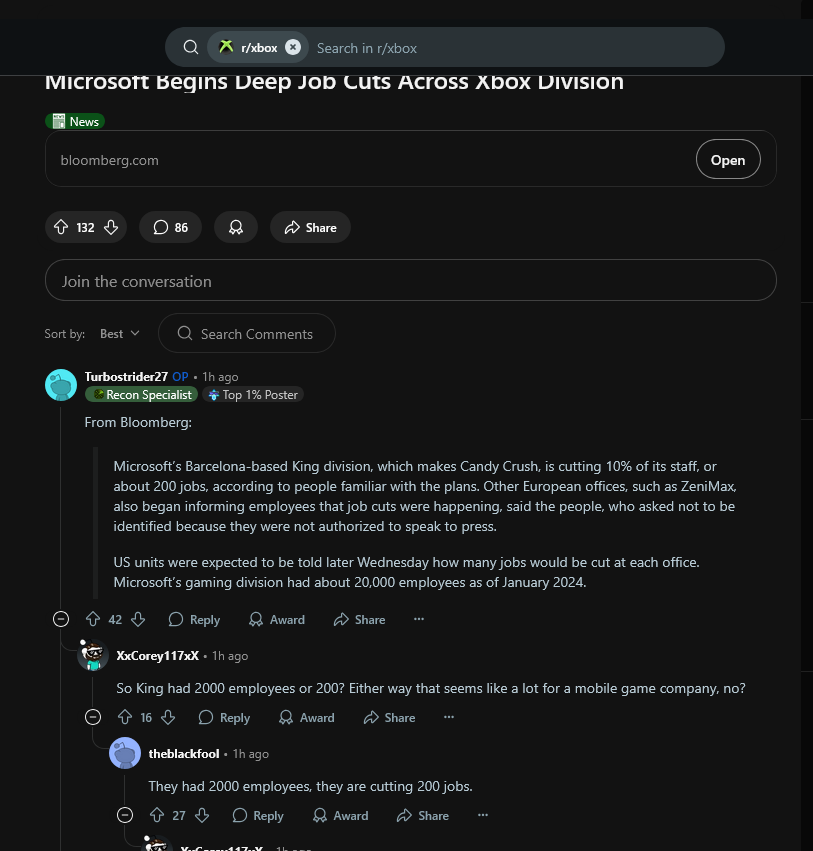Open the Sort by Best dropdown
This screenshot has height=851, width=813.
pos(119,334)
